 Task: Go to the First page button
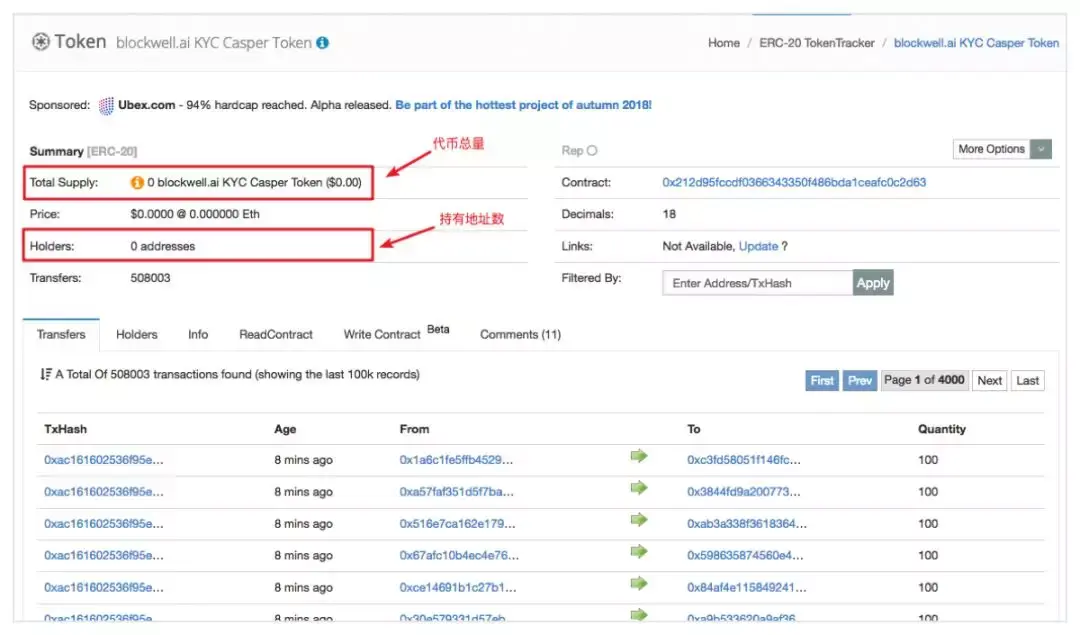(822, 380)
